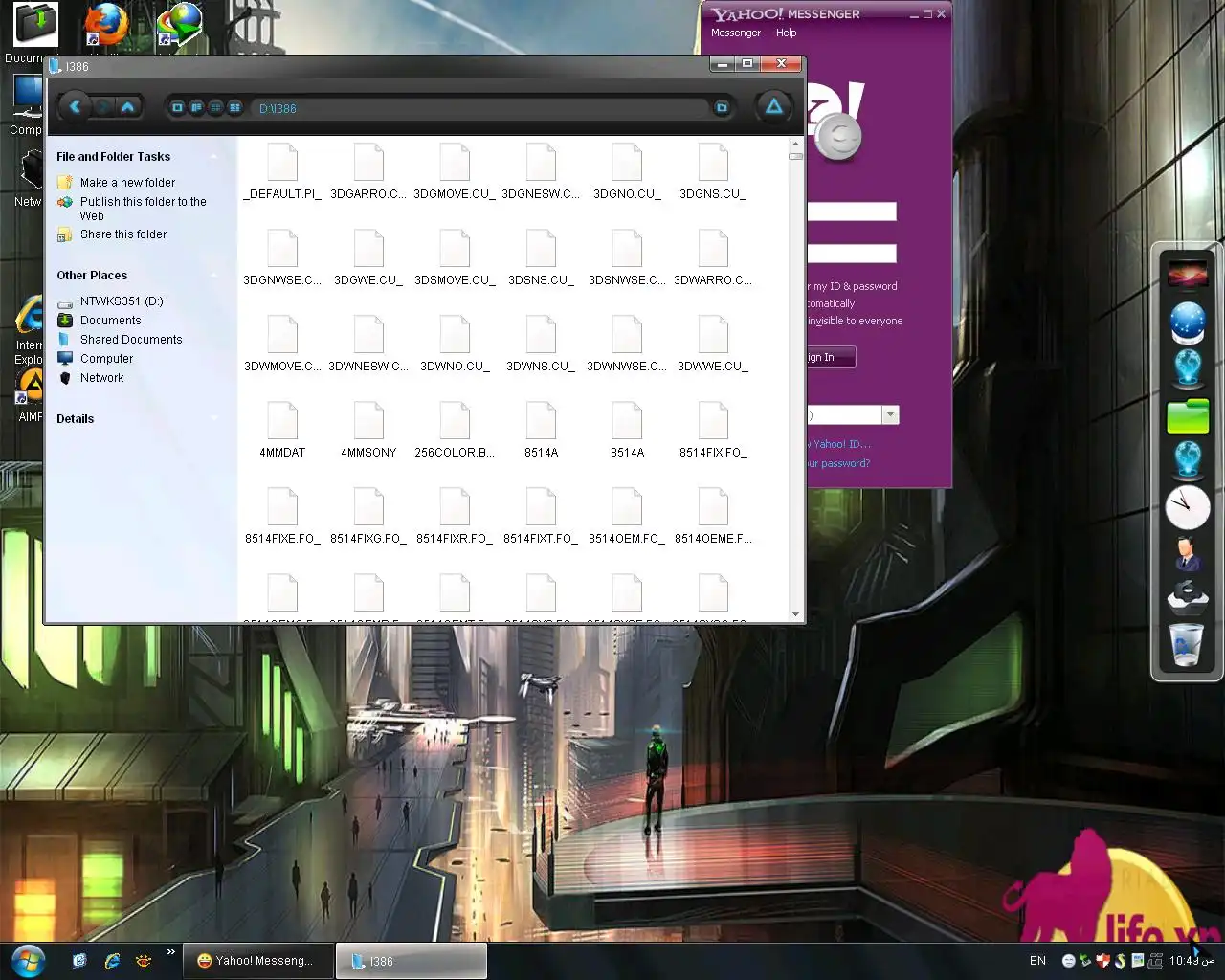Click the printer device icon in dock
Screen dimensions: 1225x980
[1188, 597]
